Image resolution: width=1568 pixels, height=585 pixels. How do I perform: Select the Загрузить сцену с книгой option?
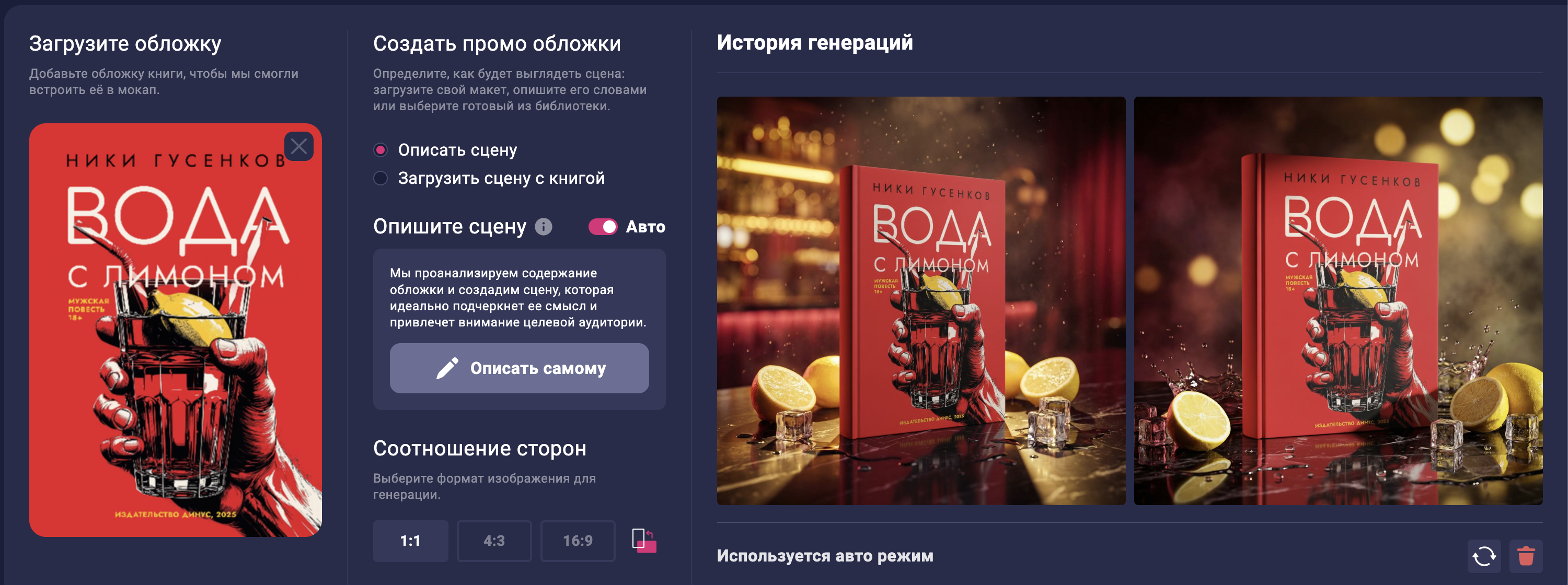click(x=381, y=178)
